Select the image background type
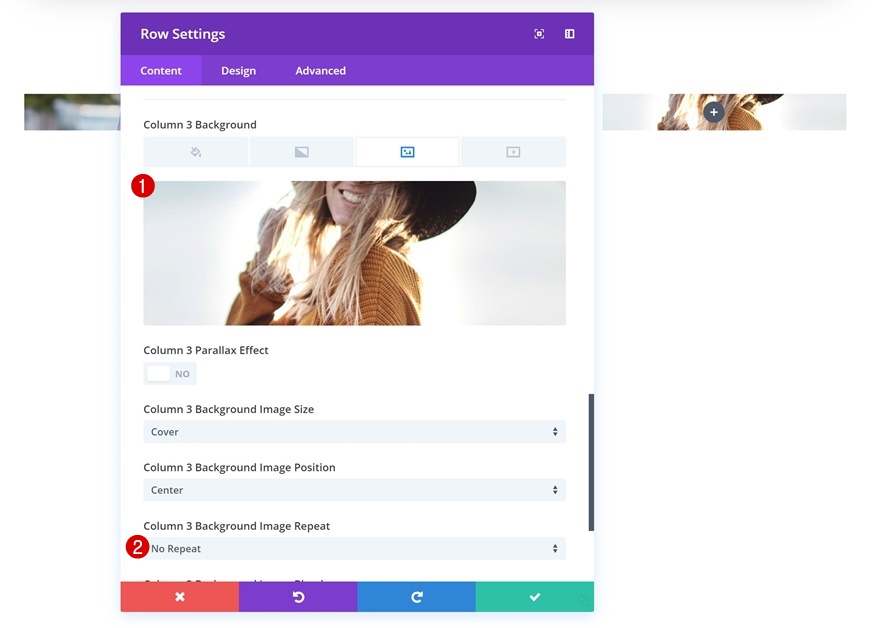The width and height of the screenshot is (880, 628). (407, 151)
